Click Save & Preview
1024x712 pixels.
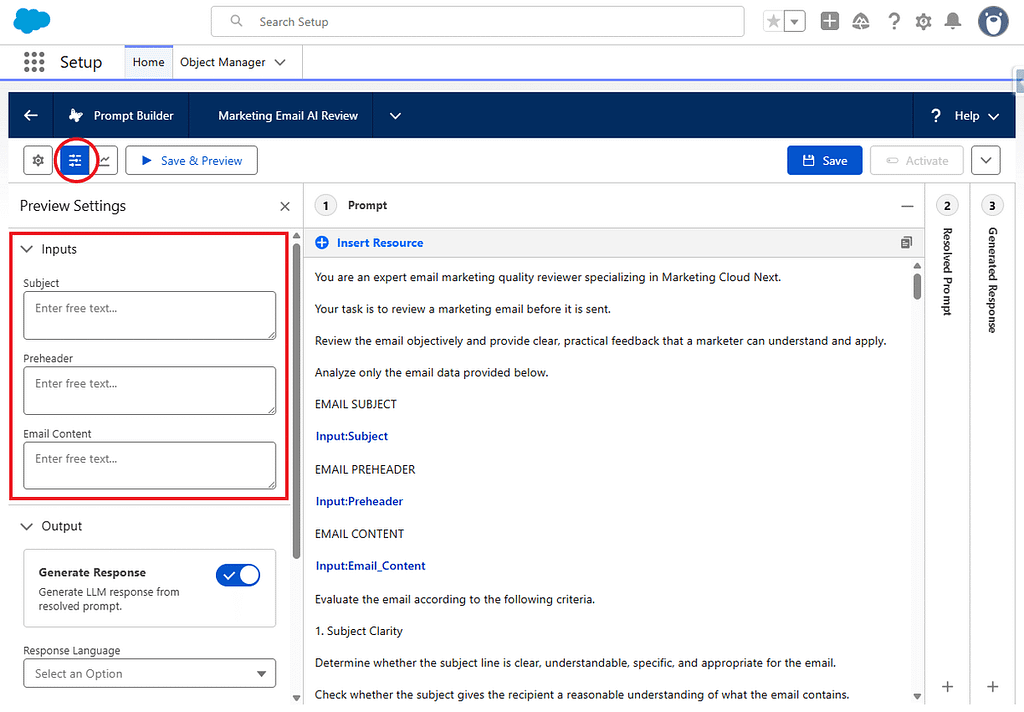click(x=191, y=160)
